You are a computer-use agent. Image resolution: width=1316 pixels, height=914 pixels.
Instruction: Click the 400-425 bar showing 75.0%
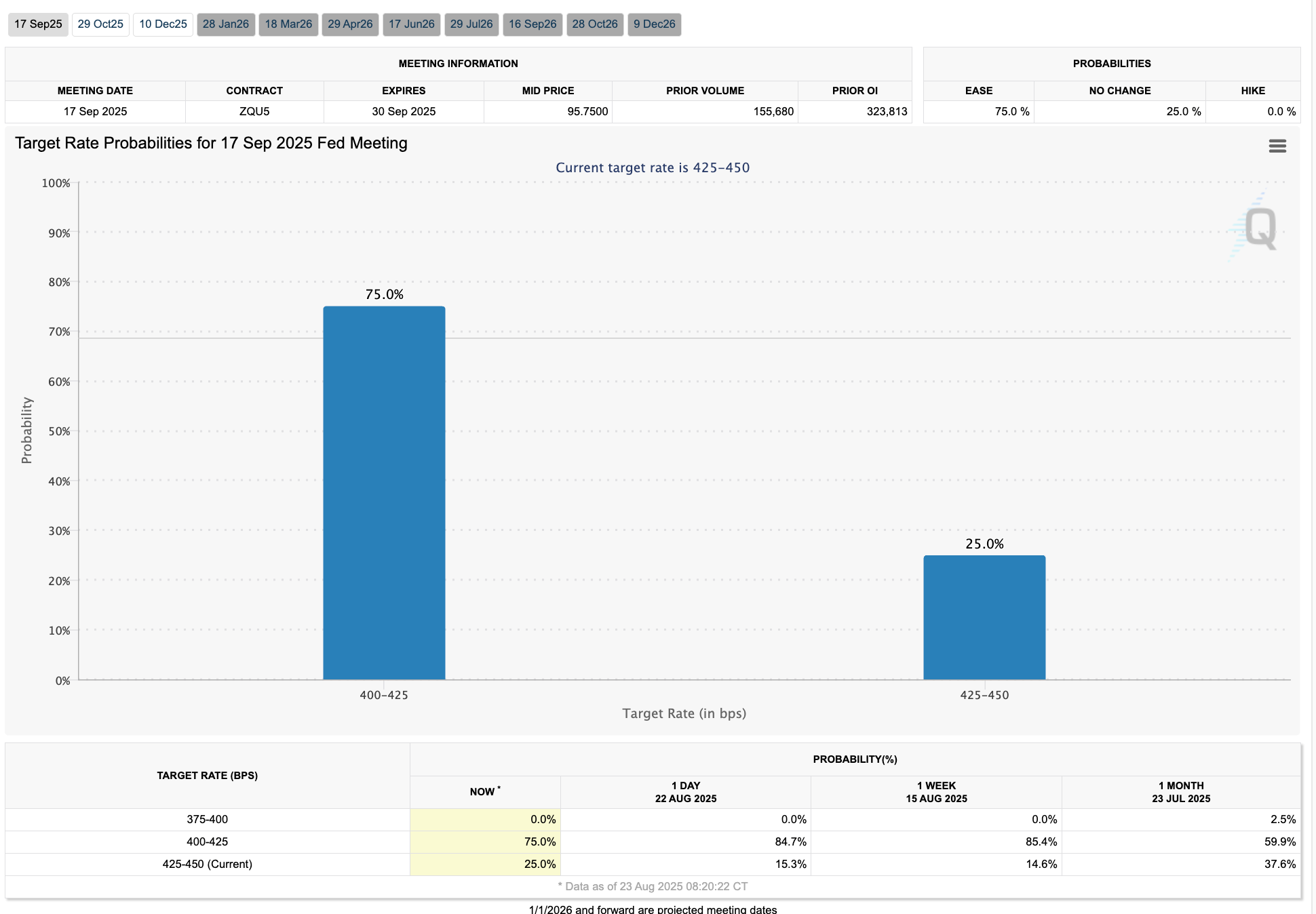384,492
